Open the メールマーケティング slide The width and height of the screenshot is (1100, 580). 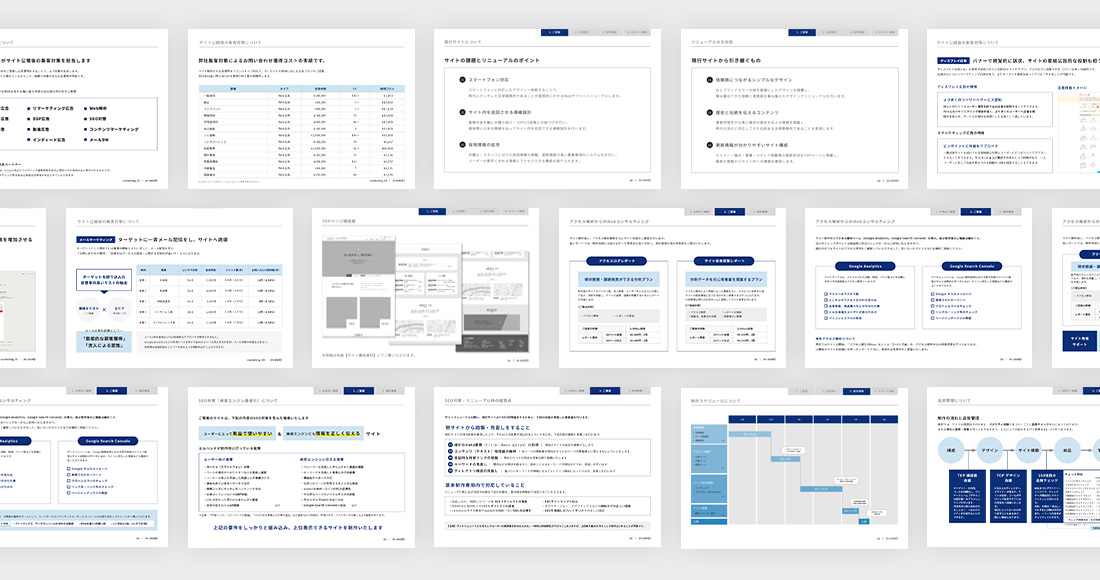pyautogui.click(x=179, y=288)
